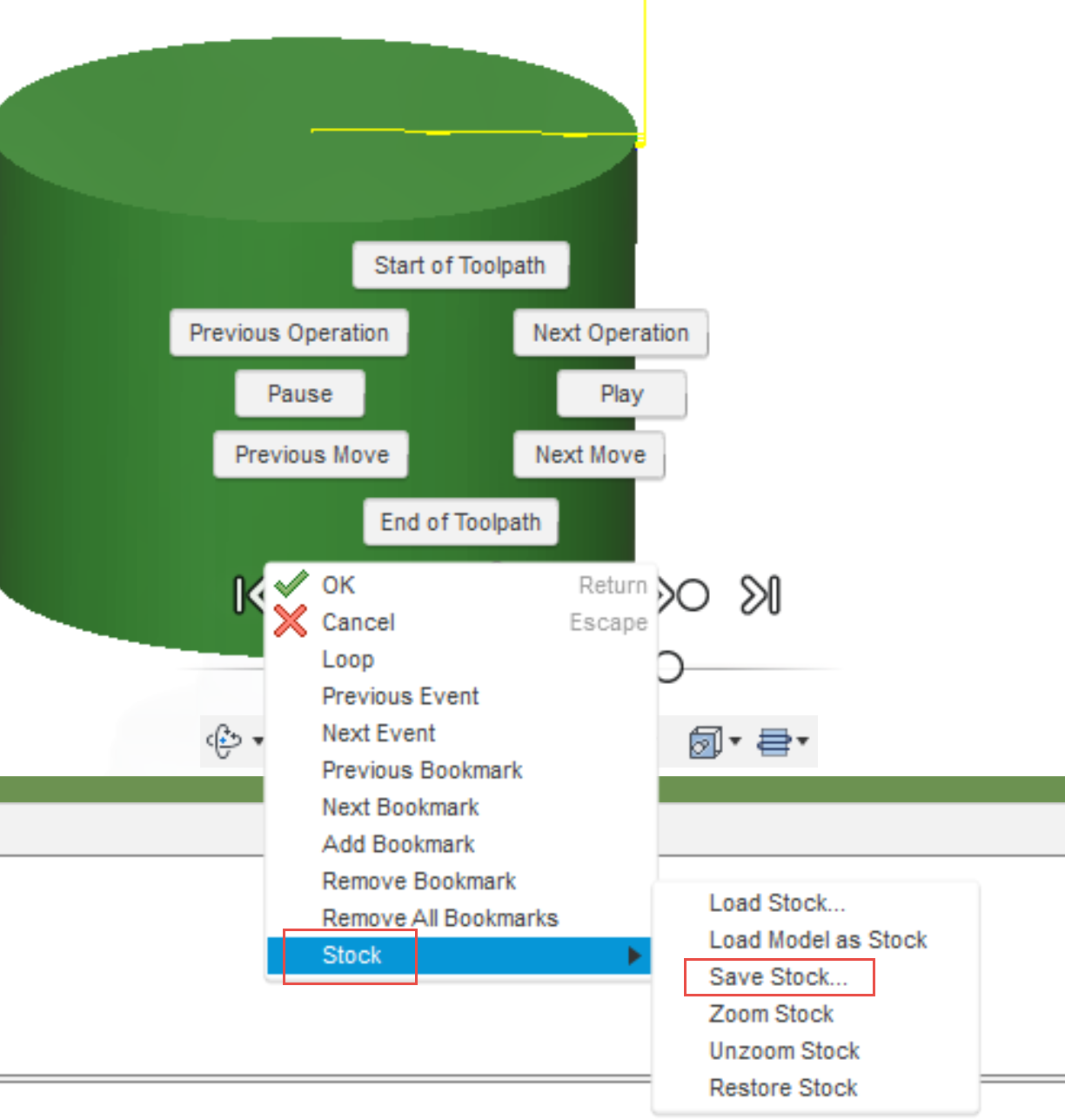Viewport: 1065px width, 1120px height.
Task: Click the circular play marker icon
Action: (x=693, y=594)
